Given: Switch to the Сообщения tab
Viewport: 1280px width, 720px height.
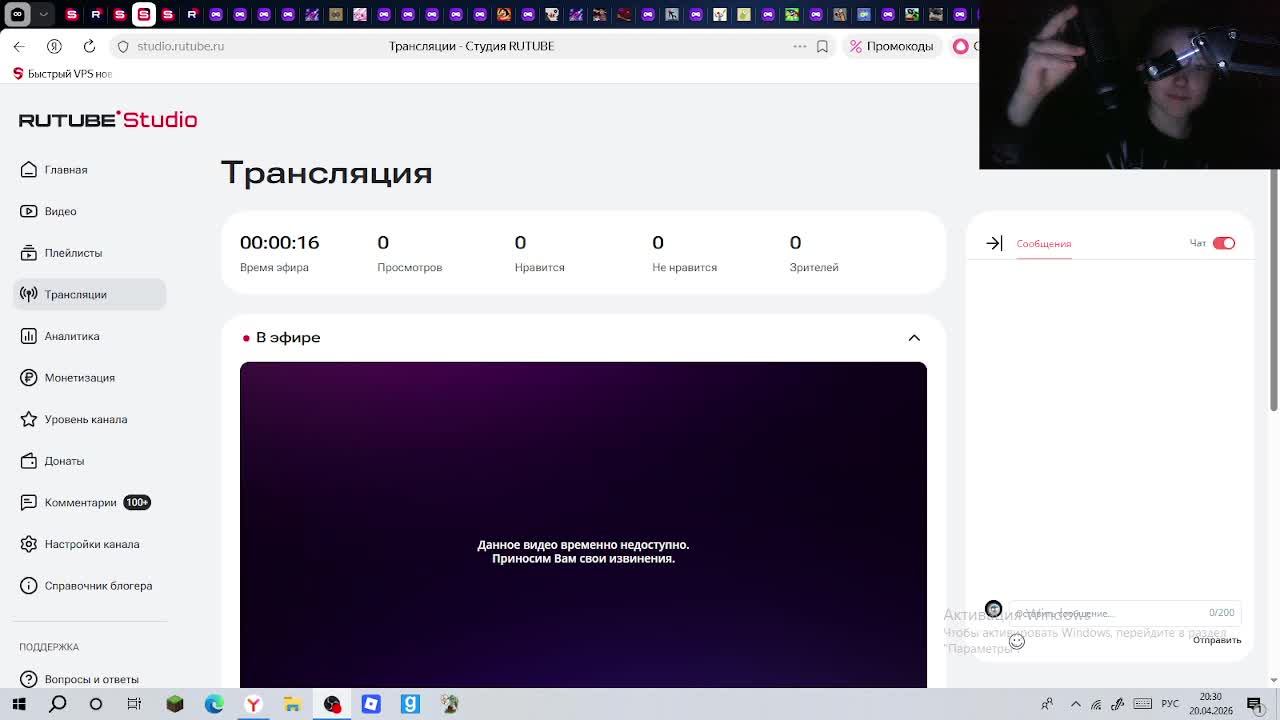Looking at the screenshot, I should (1044, 243).
